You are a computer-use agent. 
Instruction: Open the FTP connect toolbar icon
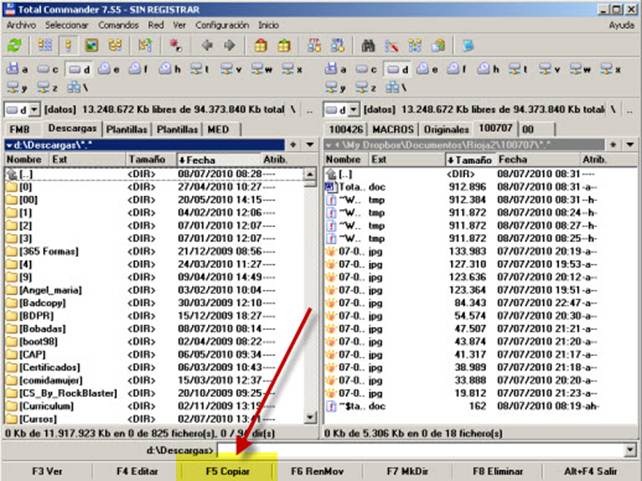tap(314, 45)
